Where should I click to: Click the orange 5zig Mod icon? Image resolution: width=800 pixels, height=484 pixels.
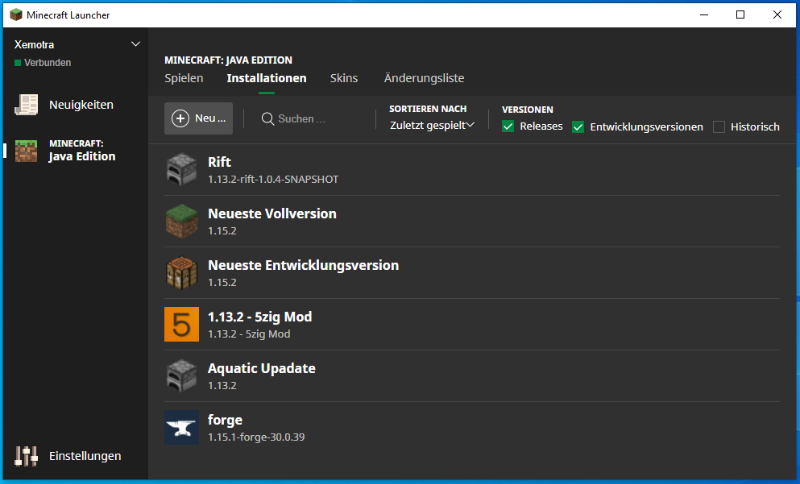point(181,324)
